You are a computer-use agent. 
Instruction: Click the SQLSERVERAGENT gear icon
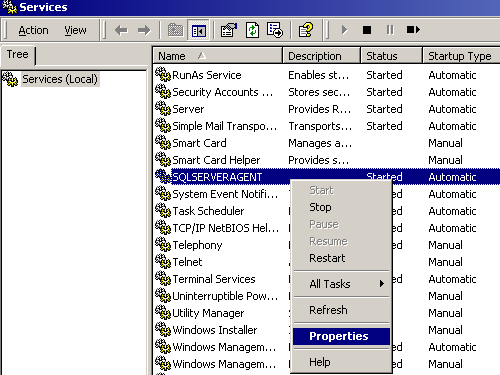(x=163, y=176)
